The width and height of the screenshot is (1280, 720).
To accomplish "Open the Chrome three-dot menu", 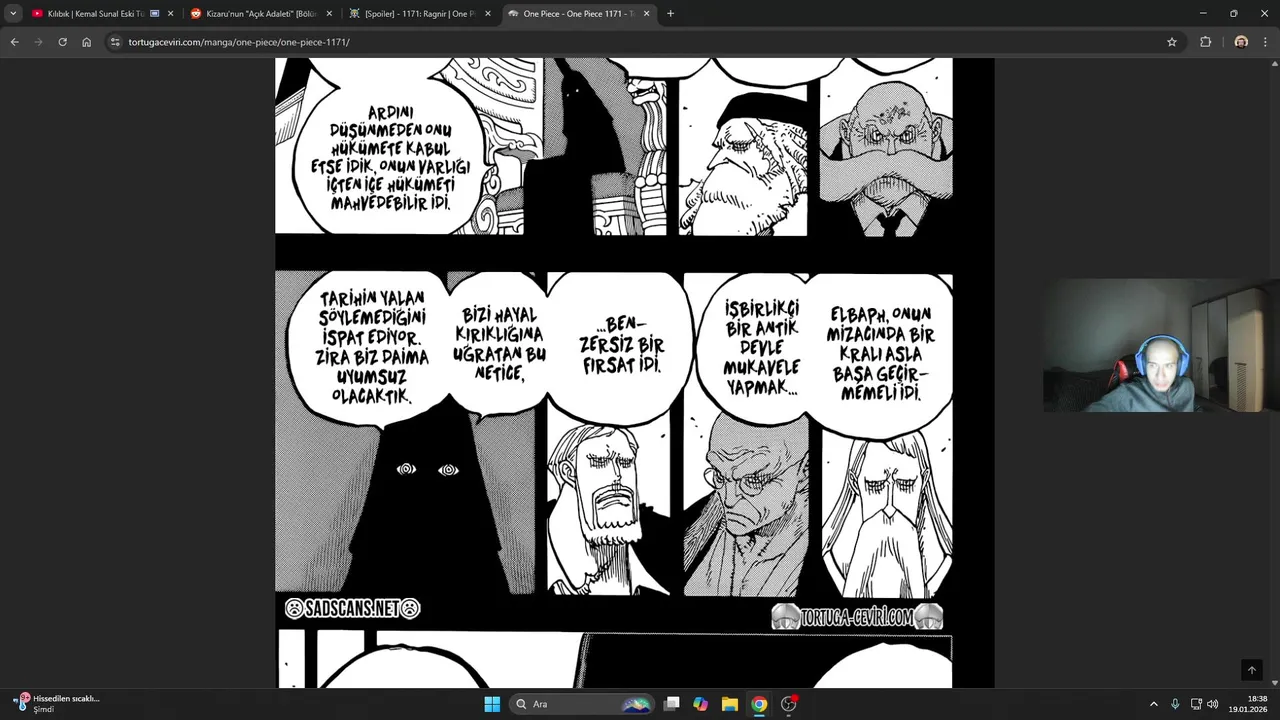I will point(1266,42).
